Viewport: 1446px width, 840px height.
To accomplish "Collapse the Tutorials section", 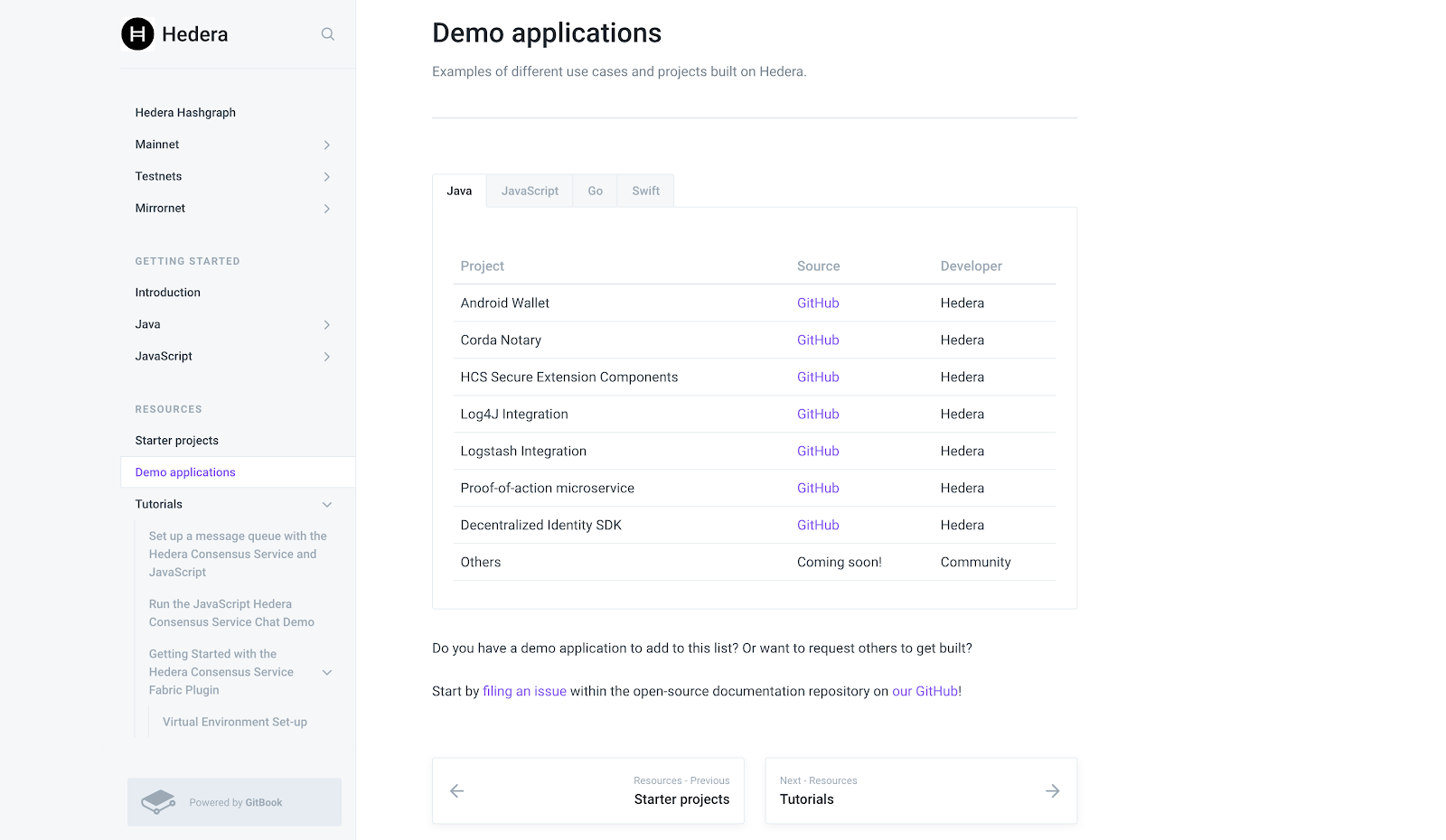I will 327,505.
